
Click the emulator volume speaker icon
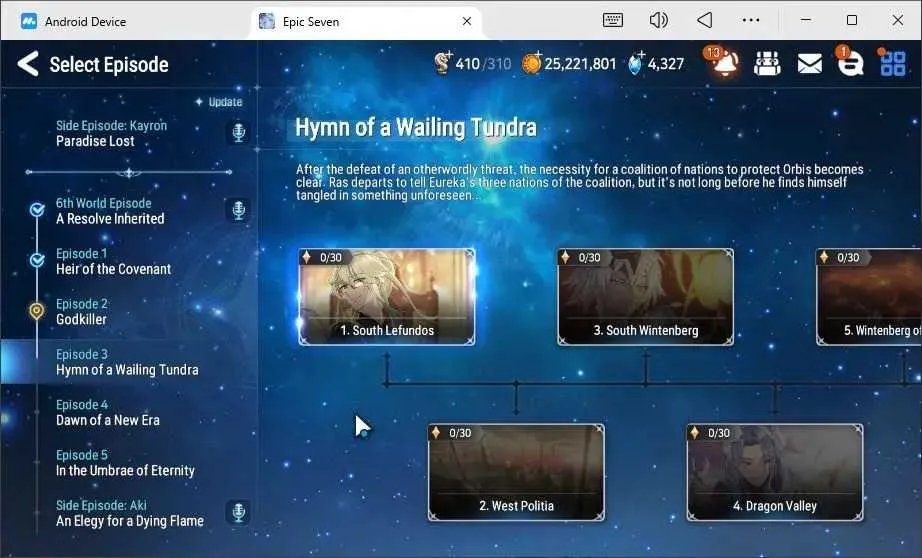click(659, 21)
